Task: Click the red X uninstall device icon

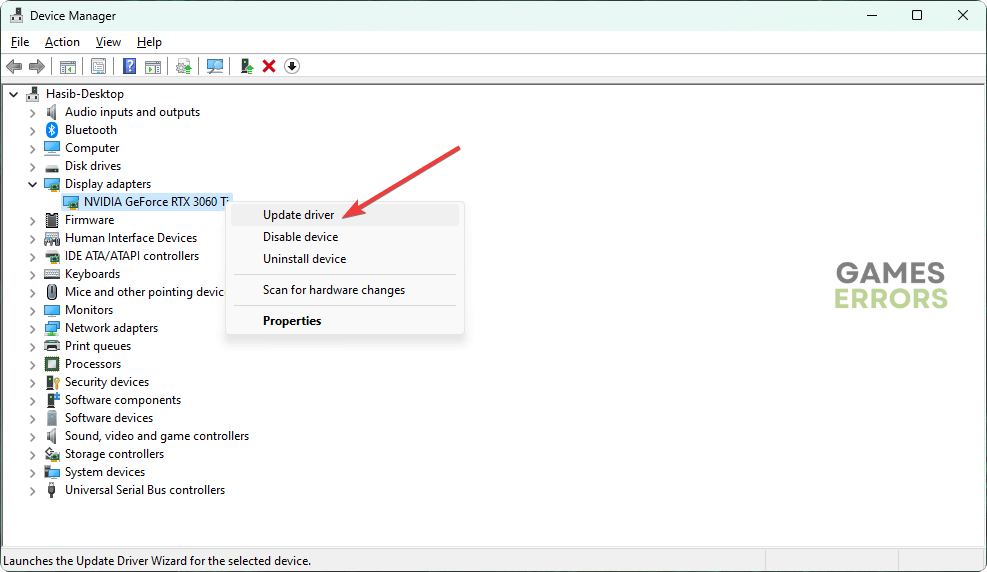Action: click(x=269, y=66)
